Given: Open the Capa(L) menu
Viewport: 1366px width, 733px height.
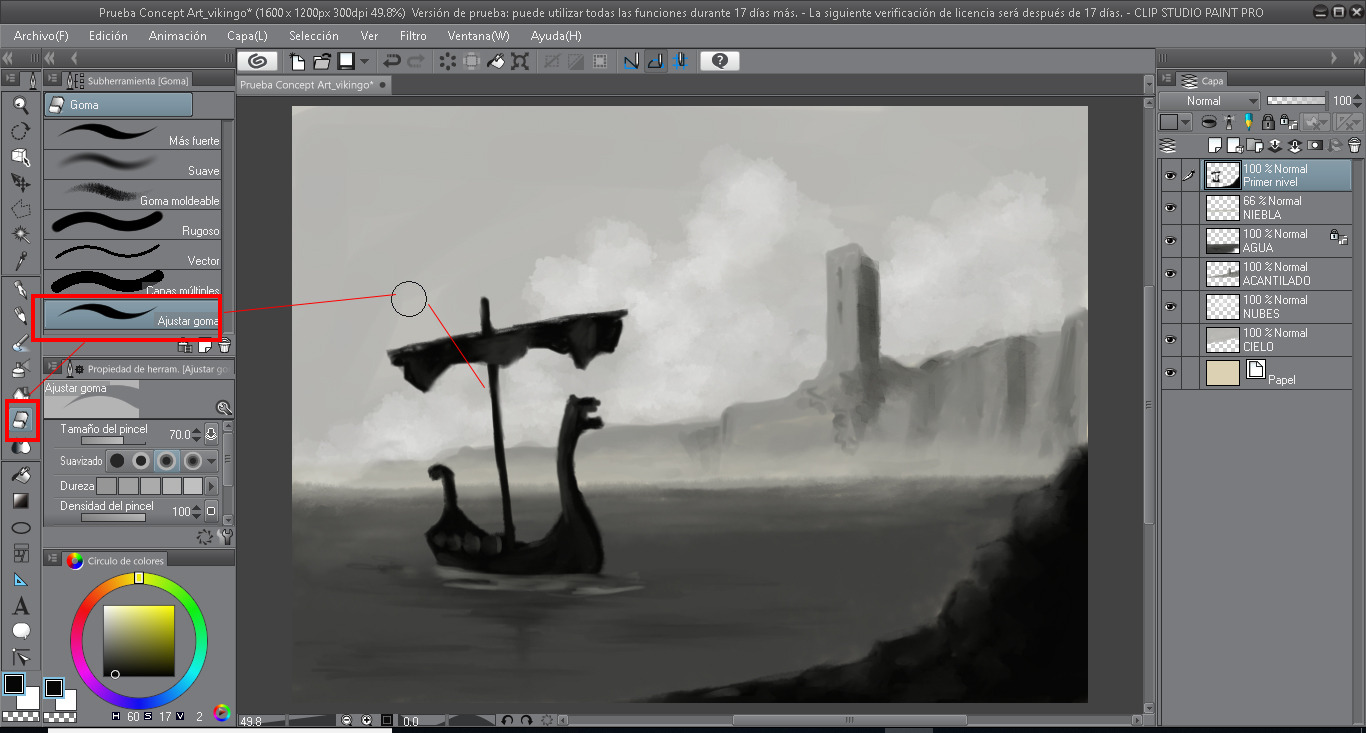Looking at the screenshot, I should click(x=247, y=36).
